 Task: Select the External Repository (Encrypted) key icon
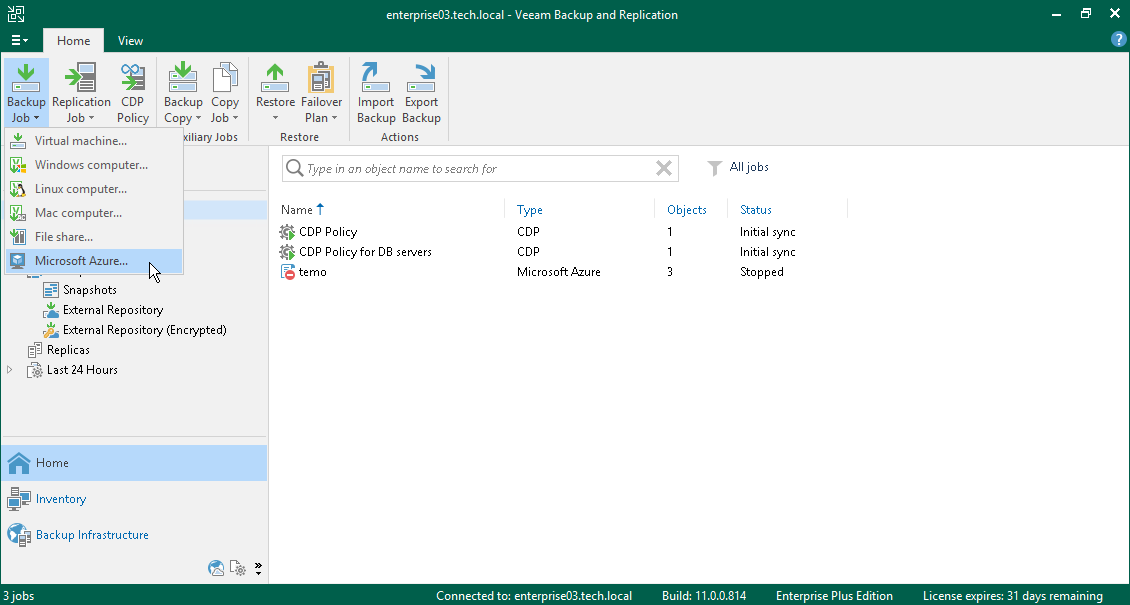pyautogui.click(x=51, y=330)
